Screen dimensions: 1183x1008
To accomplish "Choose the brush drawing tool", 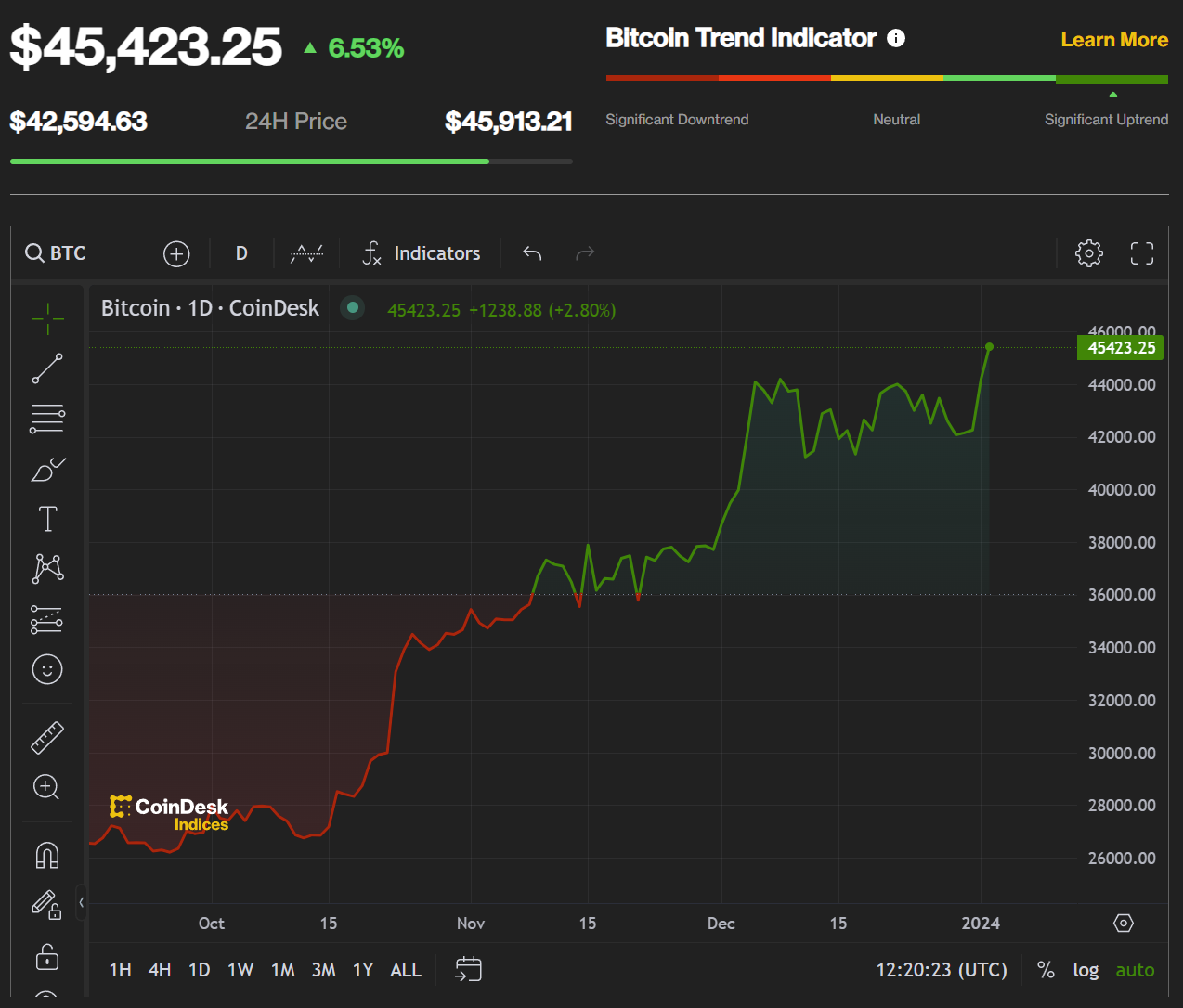I will (x=47, y=470).
